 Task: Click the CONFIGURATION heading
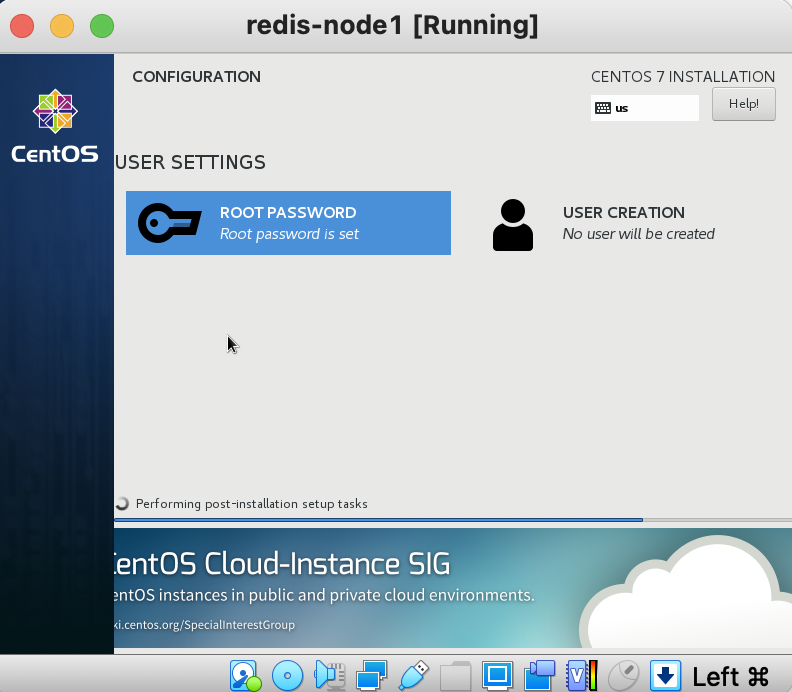coord(196,77)
